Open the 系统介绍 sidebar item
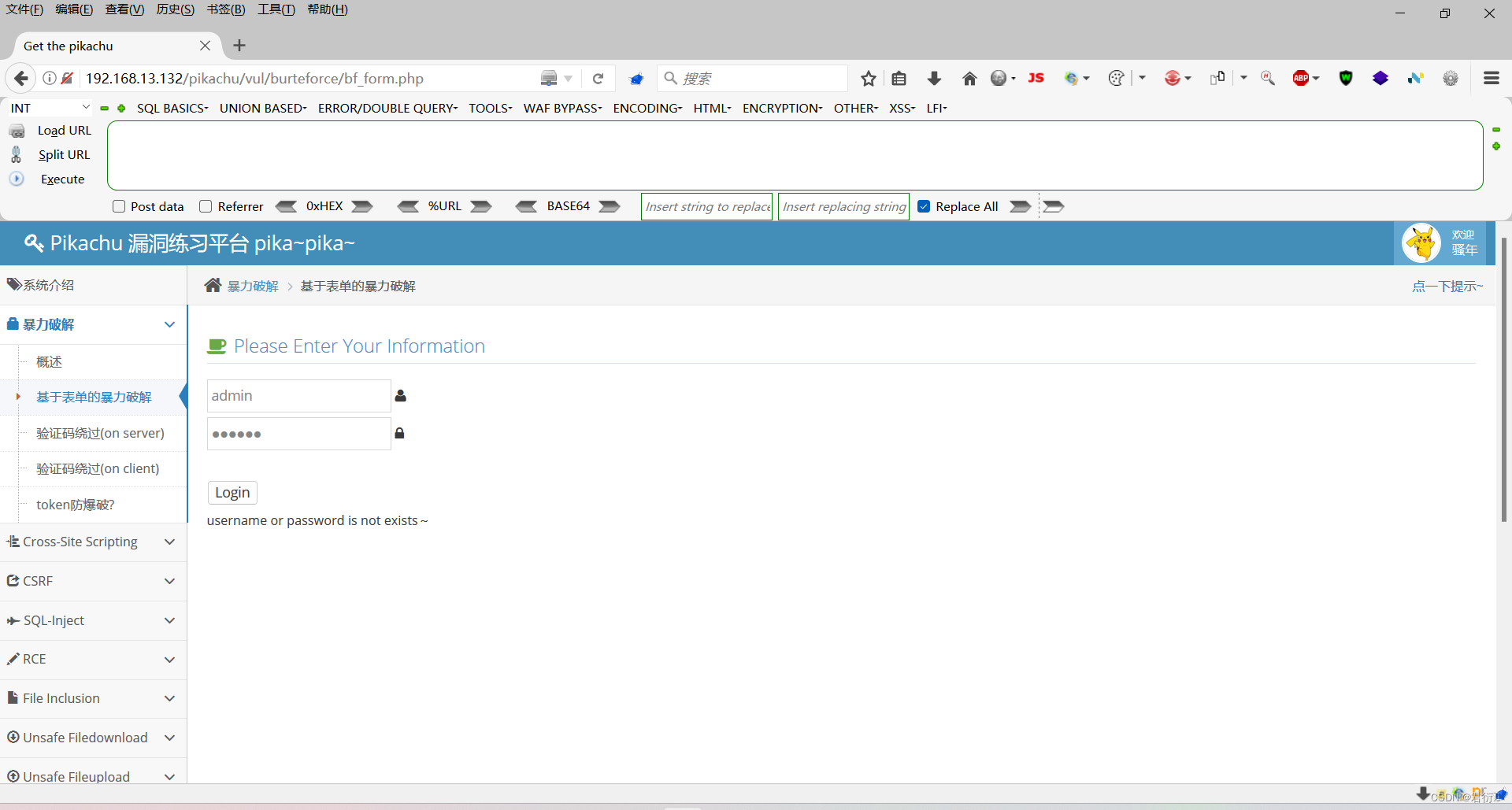This screenshot has width=1512, height=810. tap(93, 285)
